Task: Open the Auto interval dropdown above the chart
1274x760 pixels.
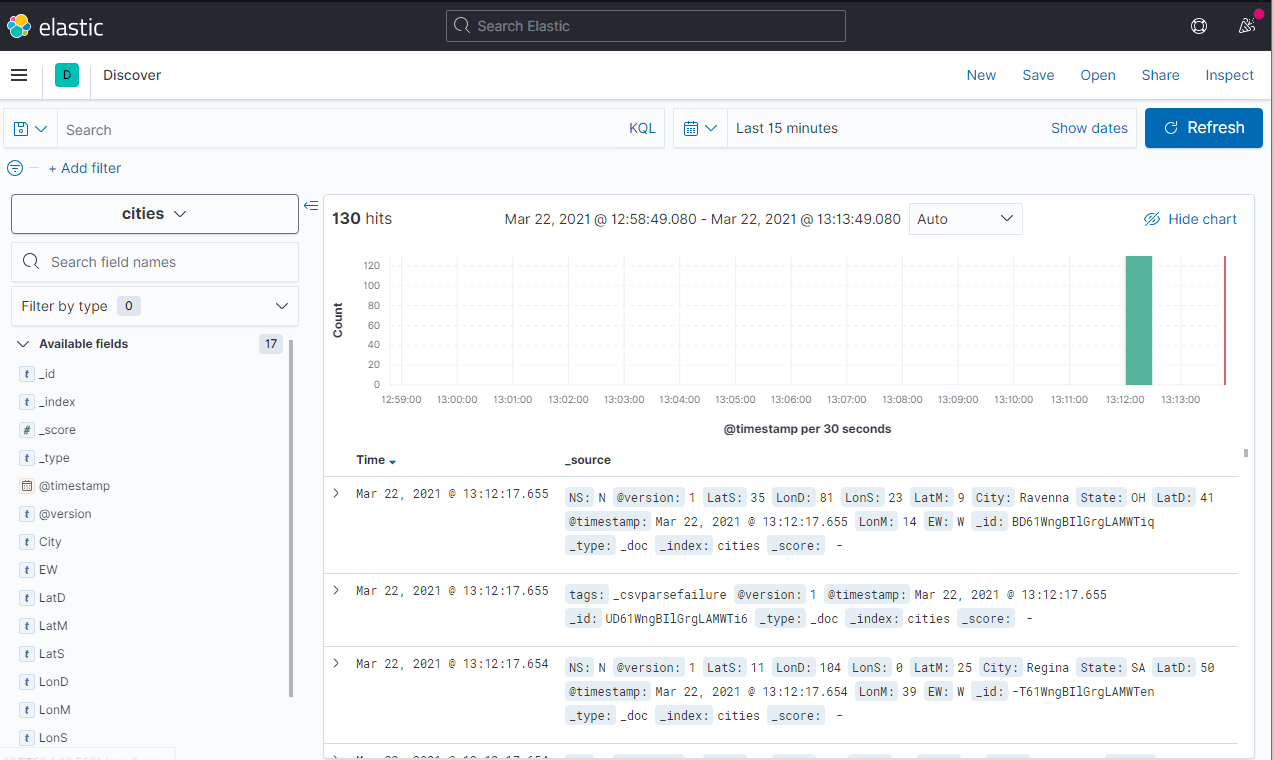Action: [963, 218]
